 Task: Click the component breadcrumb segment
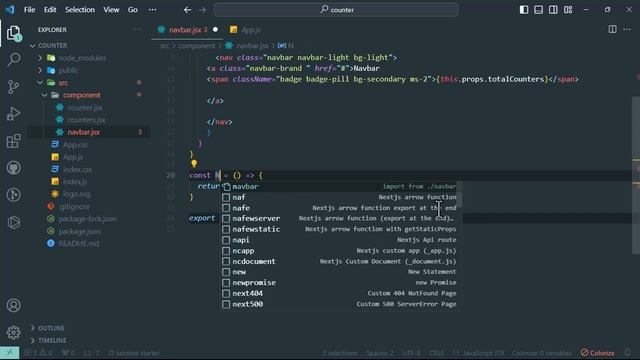196,46
